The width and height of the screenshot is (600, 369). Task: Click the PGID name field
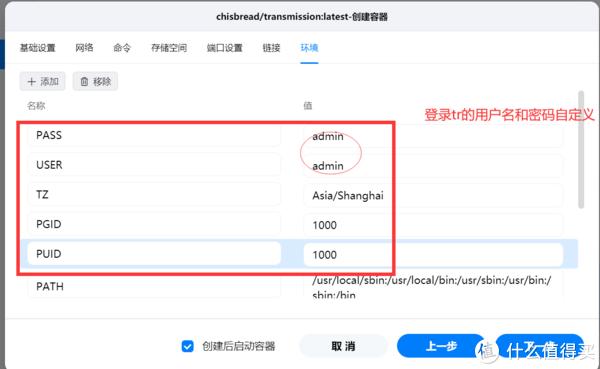154,224
